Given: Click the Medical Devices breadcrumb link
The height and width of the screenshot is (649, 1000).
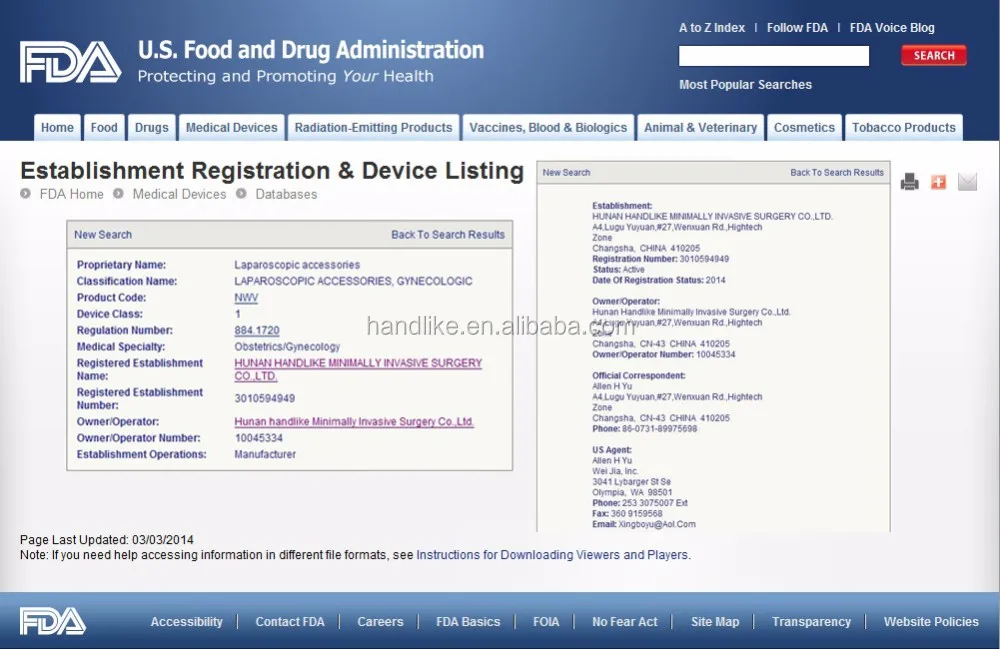Looking at the screenshot, I should click(x=179, y=194).
